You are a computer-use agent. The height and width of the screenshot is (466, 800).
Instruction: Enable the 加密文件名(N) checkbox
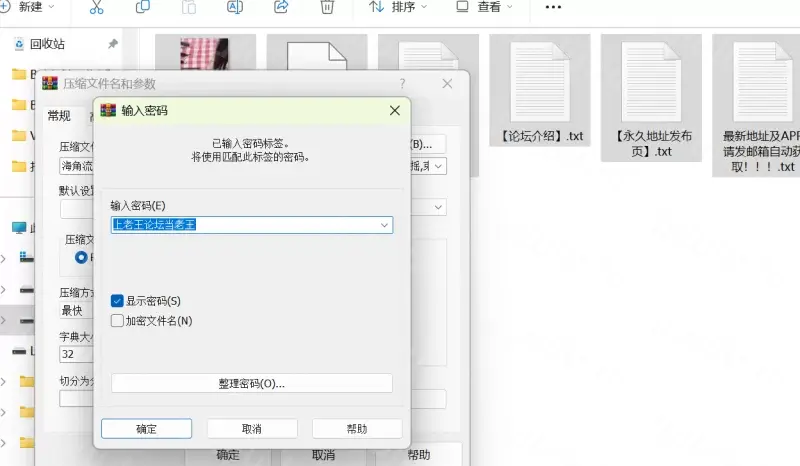tap(117, 321)
